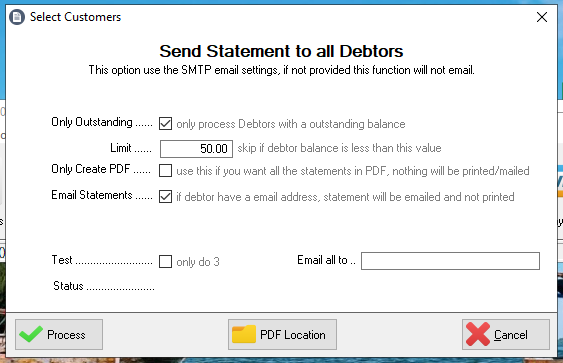Disable the Email Statements checkbox
Screen dimensions: 563x363
pyautogui.click(x=165, y=197)
